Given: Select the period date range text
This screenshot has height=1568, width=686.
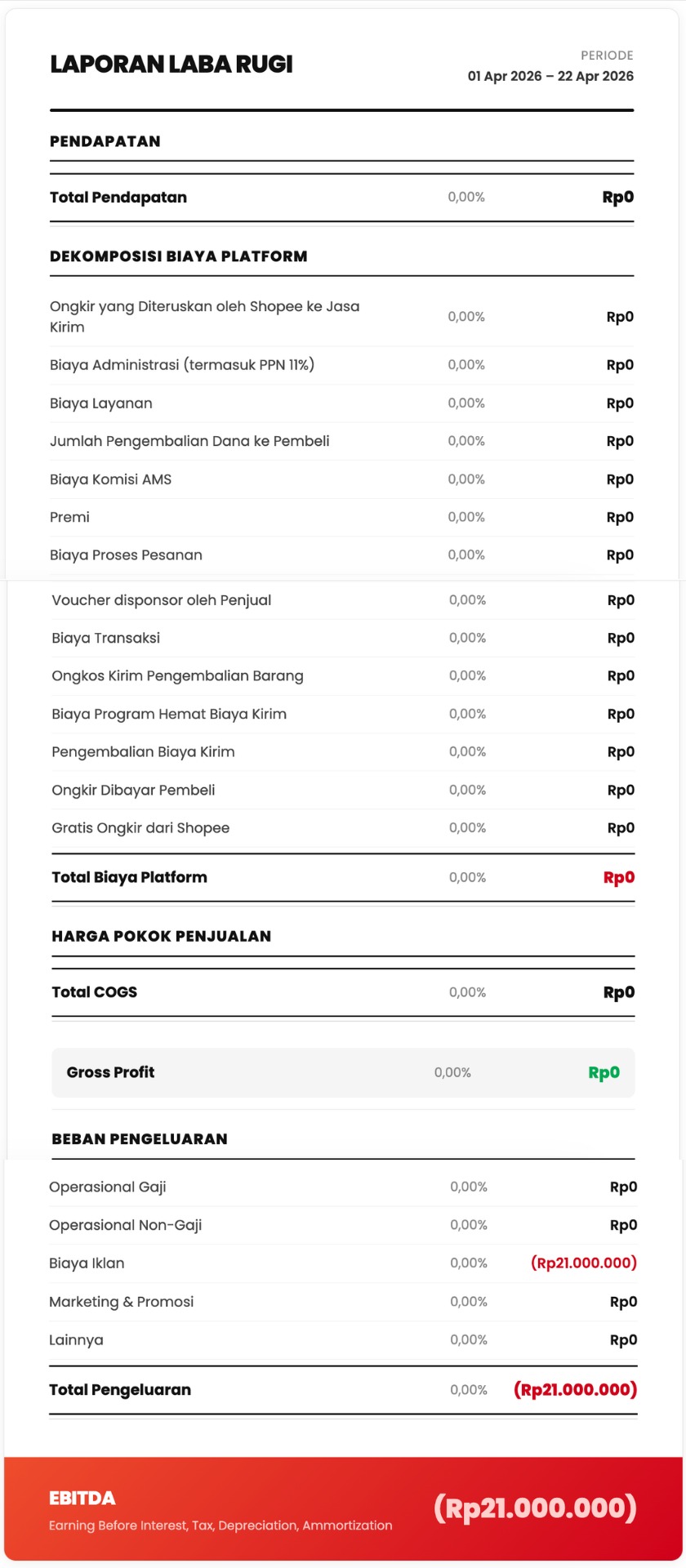Looking at the screenshot, I should [x=550, y=76].
